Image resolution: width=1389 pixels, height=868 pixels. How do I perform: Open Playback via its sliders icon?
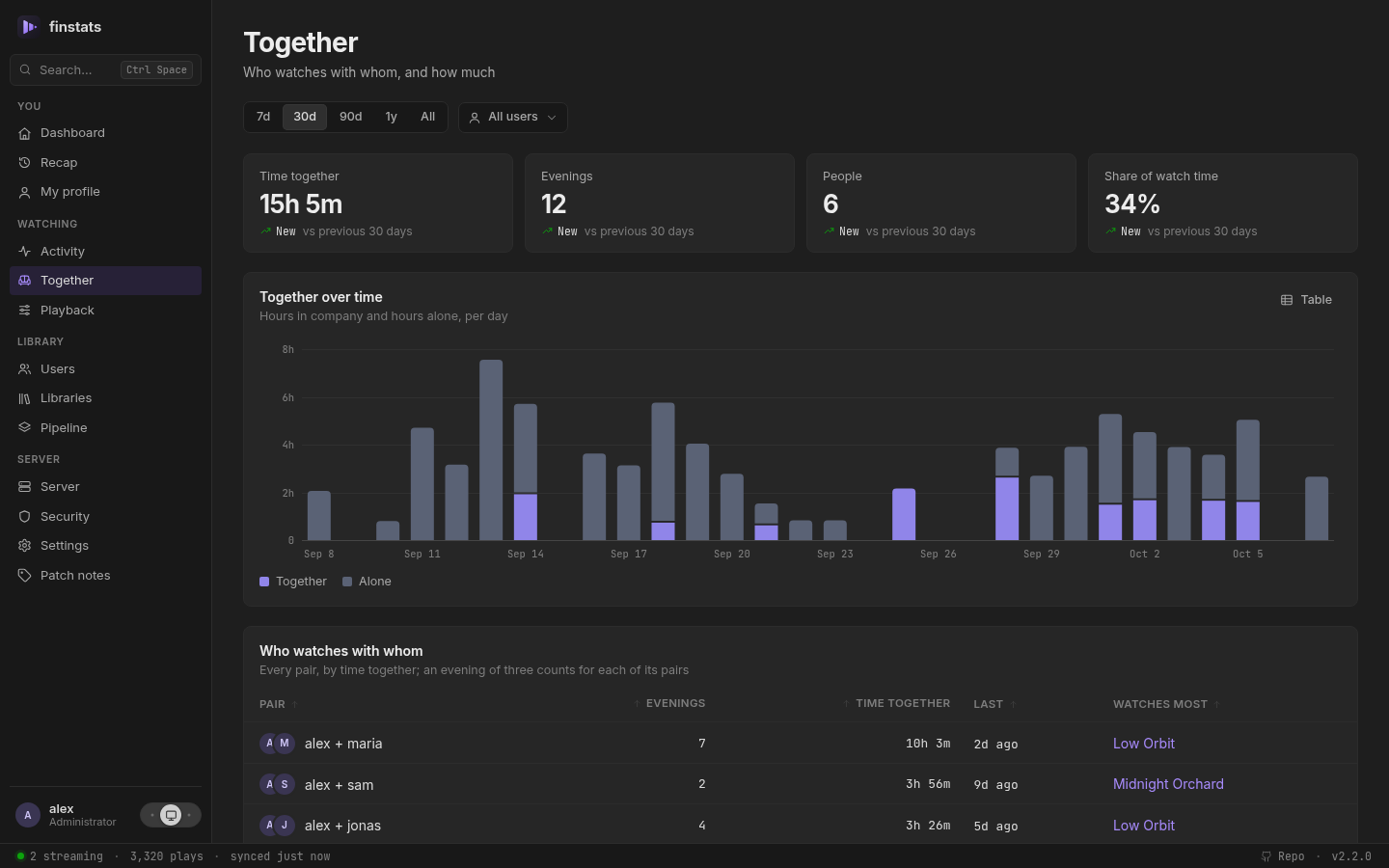click(25, 311)
